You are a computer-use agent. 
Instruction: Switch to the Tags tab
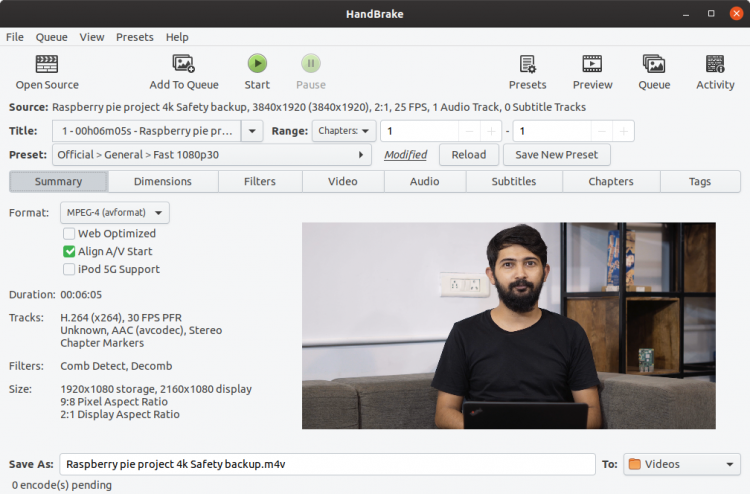pyautogui.click(x=700, y=181)
